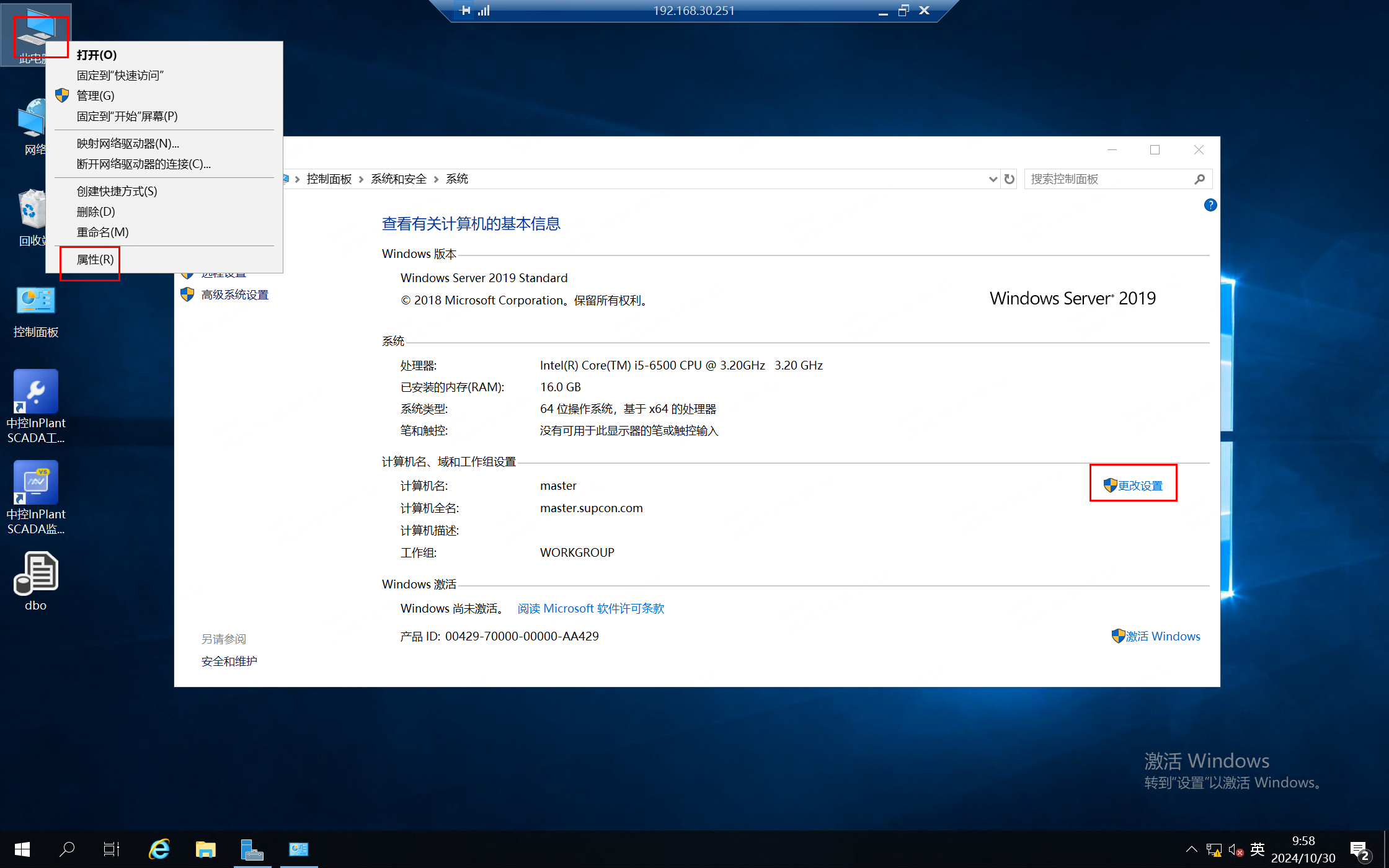
Task: Open 高级系统设置 in left panel
Action: [234, 295]
